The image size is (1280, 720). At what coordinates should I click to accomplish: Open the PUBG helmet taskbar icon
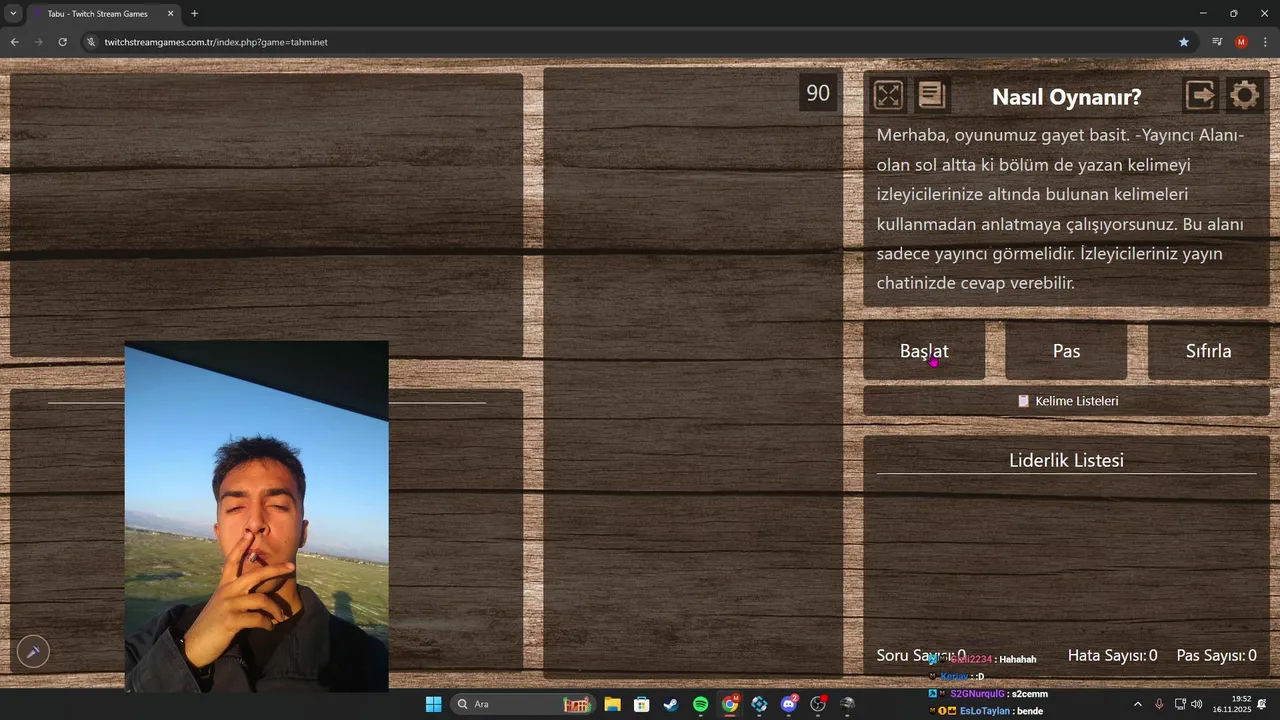click(x=848, y=704)
